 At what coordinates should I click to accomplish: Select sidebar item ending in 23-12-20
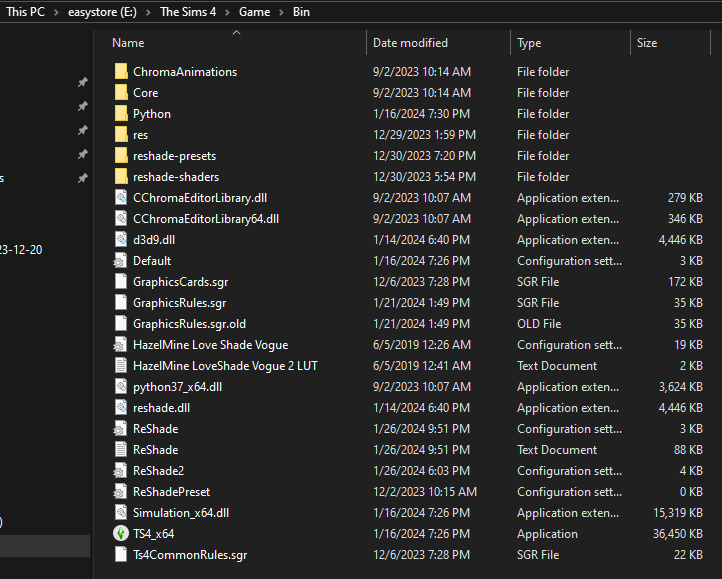point(21,250)
